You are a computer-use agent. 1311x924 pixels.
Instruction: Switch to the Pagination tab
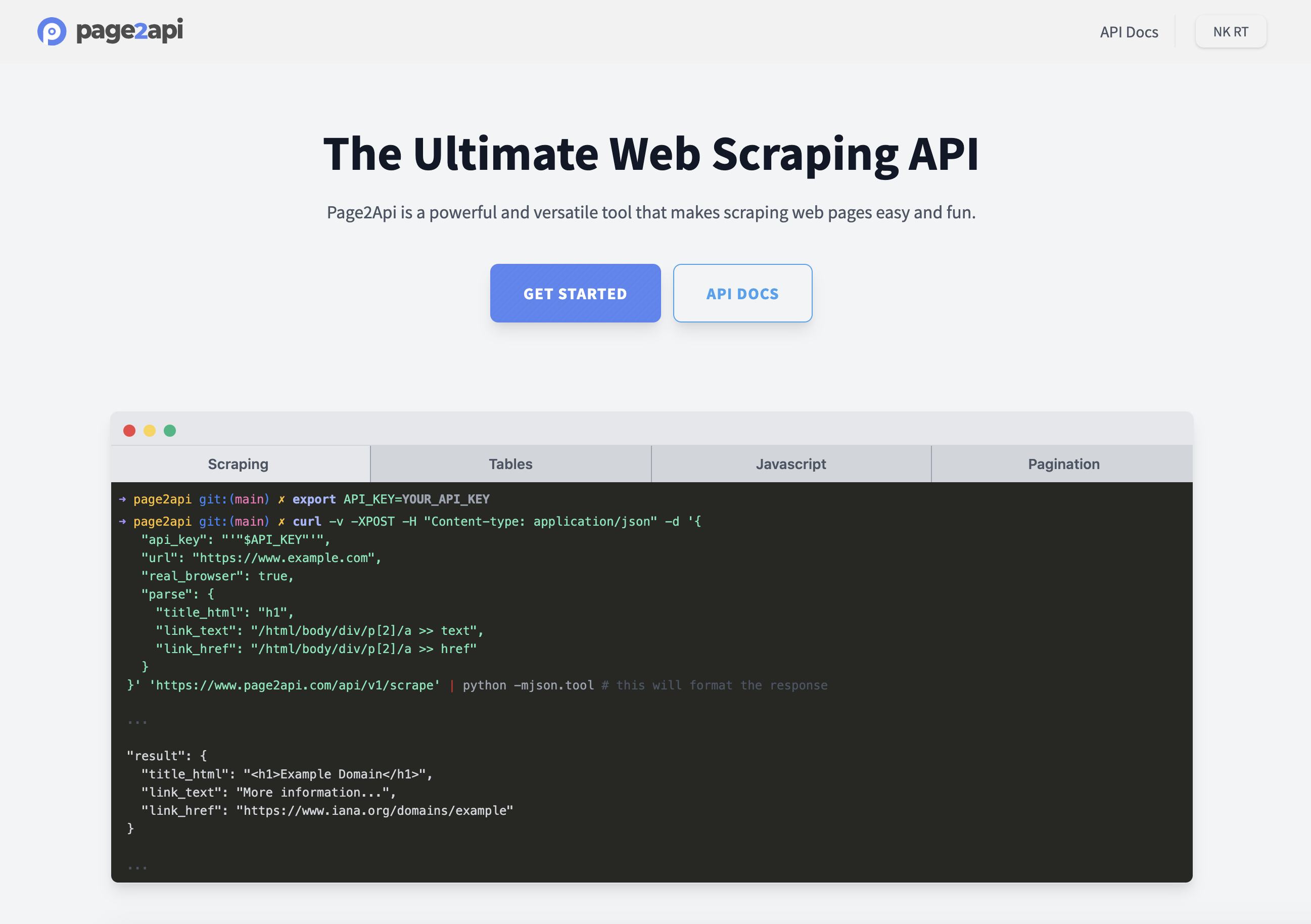(x=1063, y=465)
